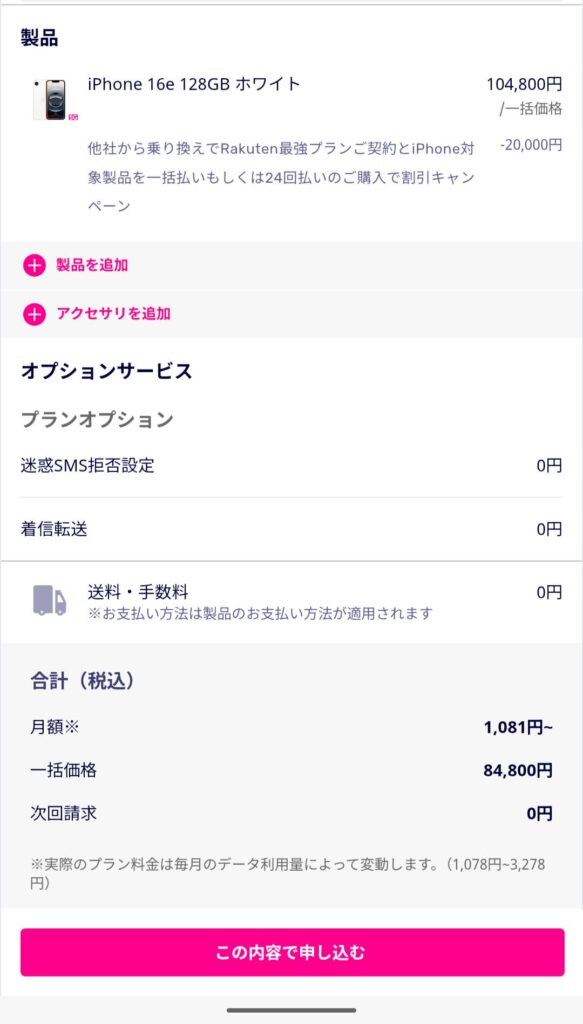Select the 迷惑SMS拒否設定 option row
The width and height of the screenshot is (583, 1024).
(x=291, y=466)
